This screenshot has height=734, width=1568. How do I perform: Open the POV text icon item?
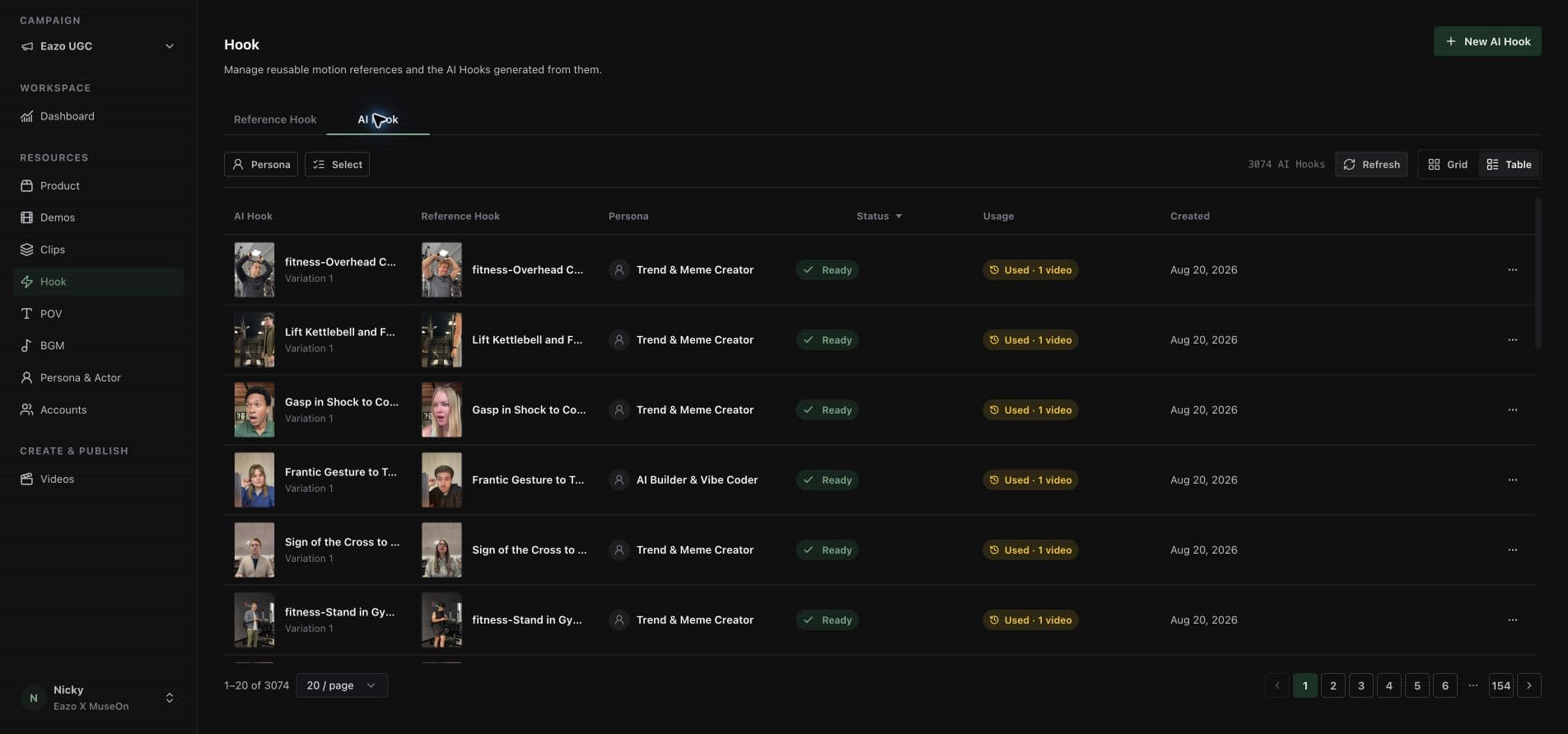point(26,314)
